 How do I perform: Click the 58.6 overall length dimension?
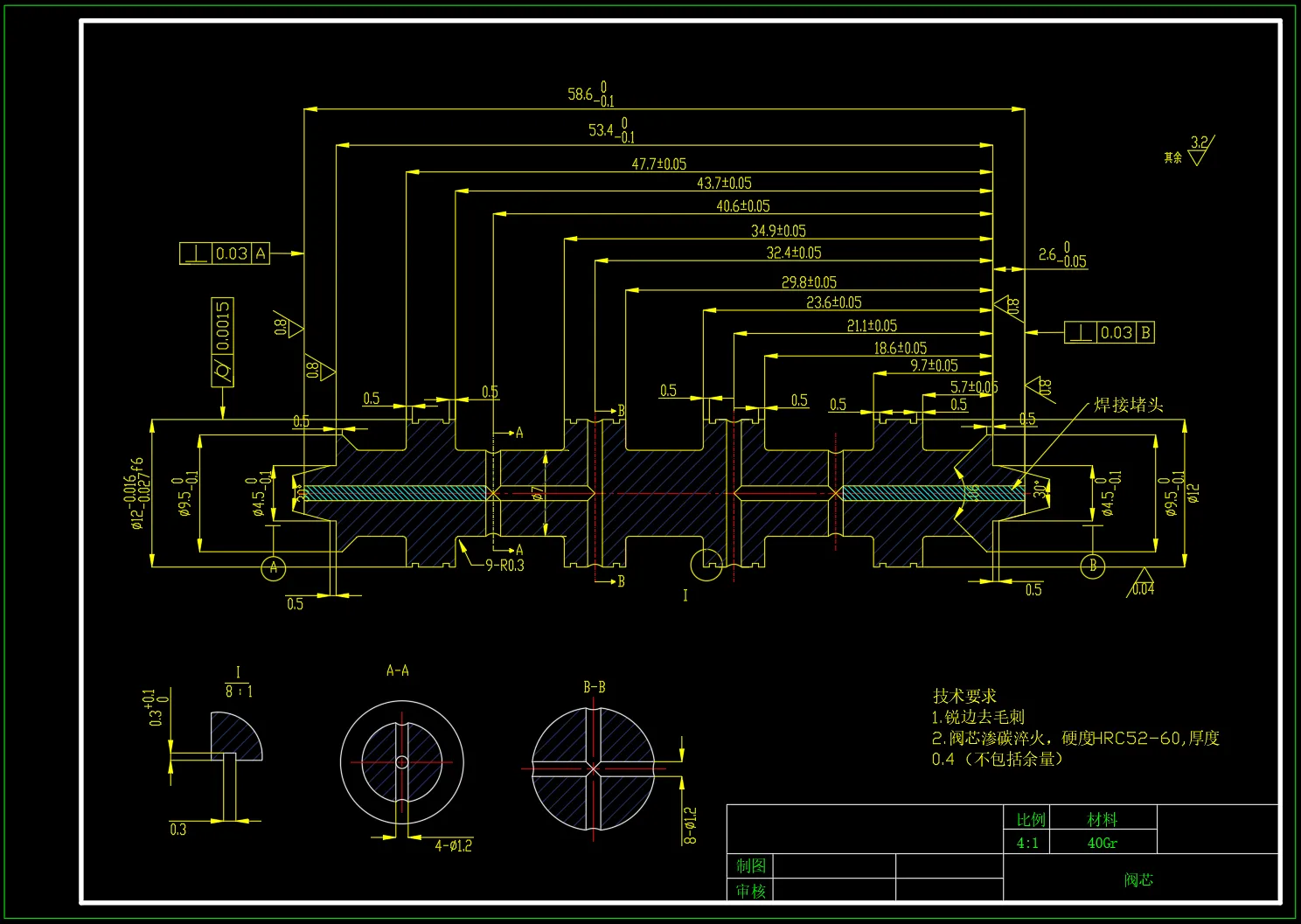(x=591, y=94)
